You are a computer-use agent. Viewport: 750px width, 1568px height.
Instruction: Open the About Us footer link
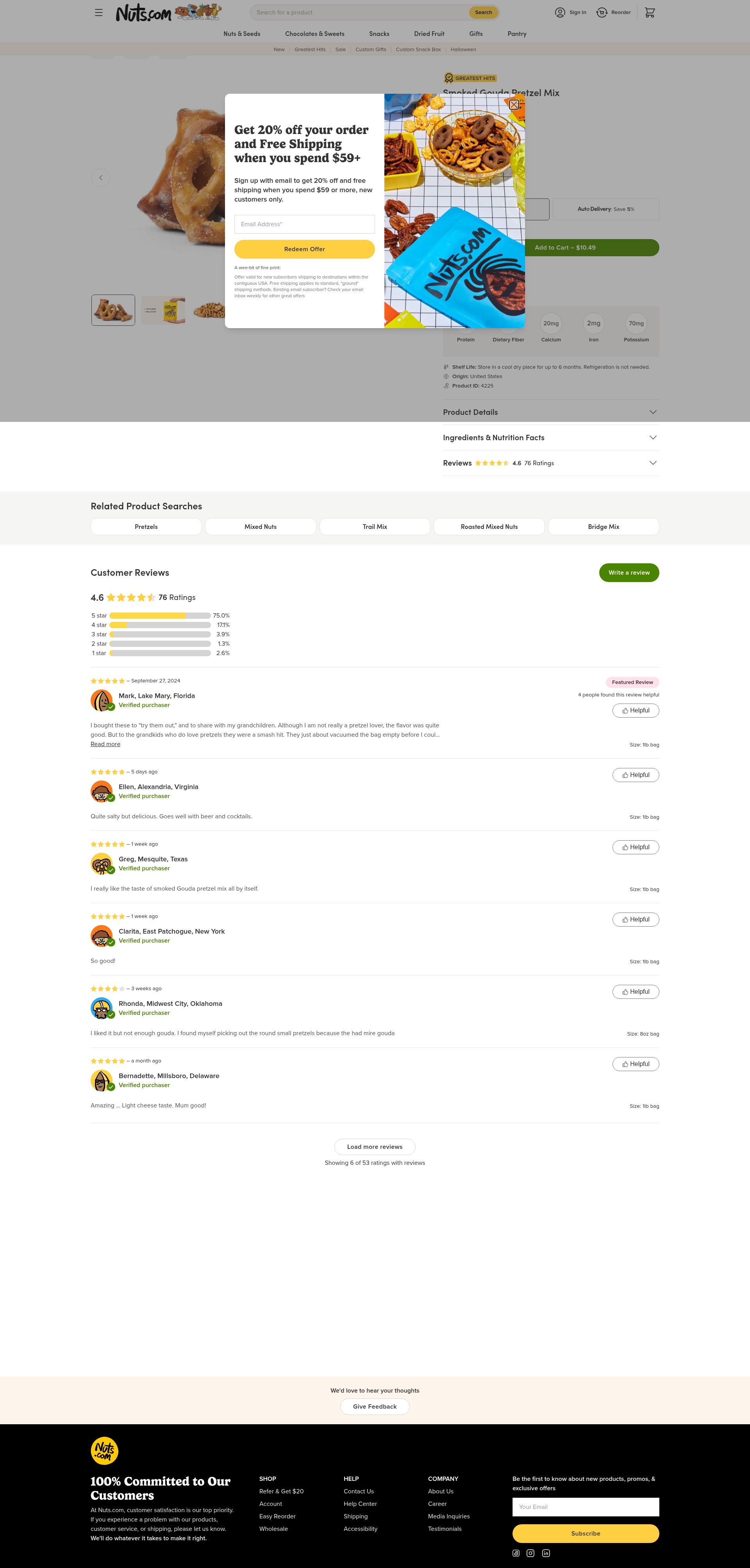point(441,1491)
